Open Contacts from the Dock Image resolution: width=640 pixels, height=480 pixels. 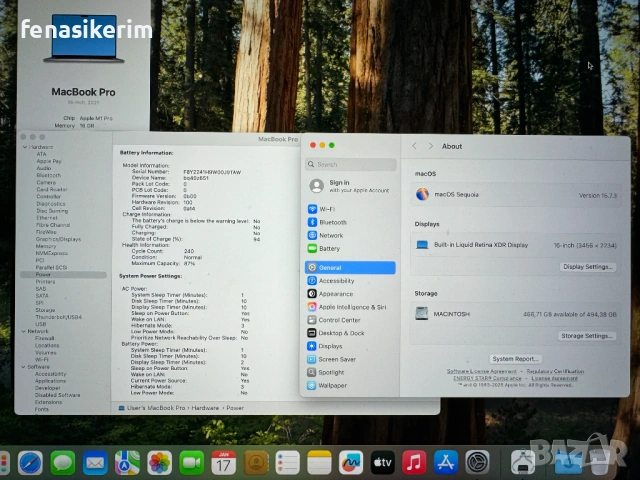click(256, 463)
